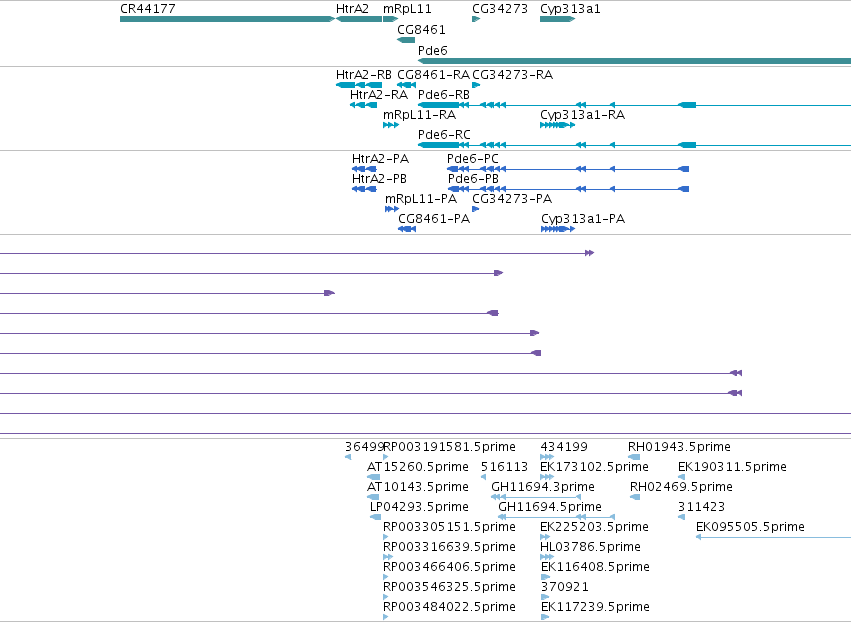Screen dimensions: 851x622
Task: Click protein CG34273-PA label
Action: [512, 199]
